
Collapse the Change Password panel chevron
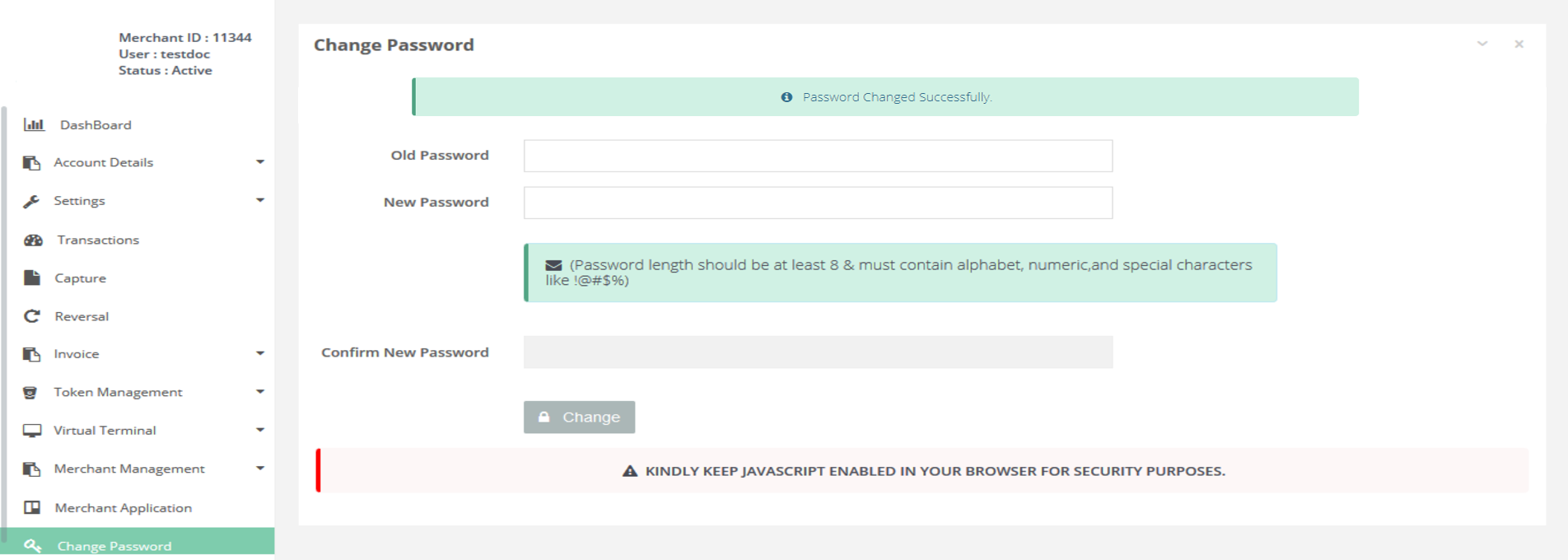pyautogui.click(x=1482, y=44)
